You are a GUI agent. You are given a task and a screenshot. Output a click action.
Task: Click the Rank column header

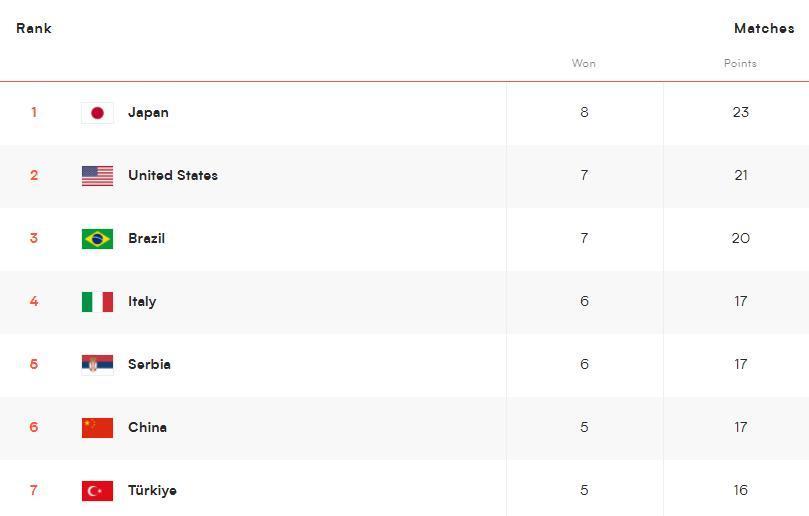pos(34,28)
